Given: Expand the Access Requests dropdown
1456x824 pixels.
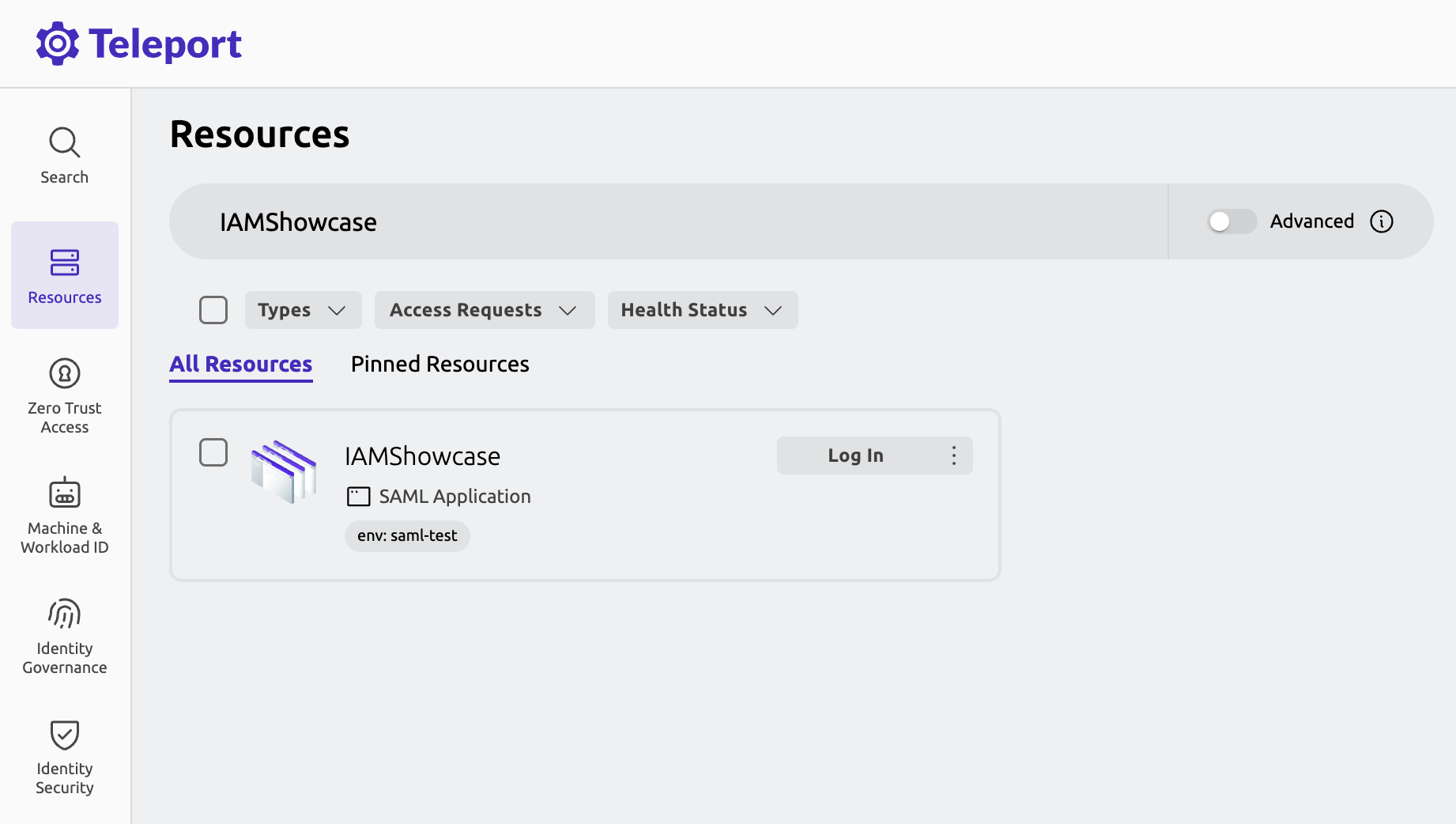Looking at the screenshot, I should 484,310.
